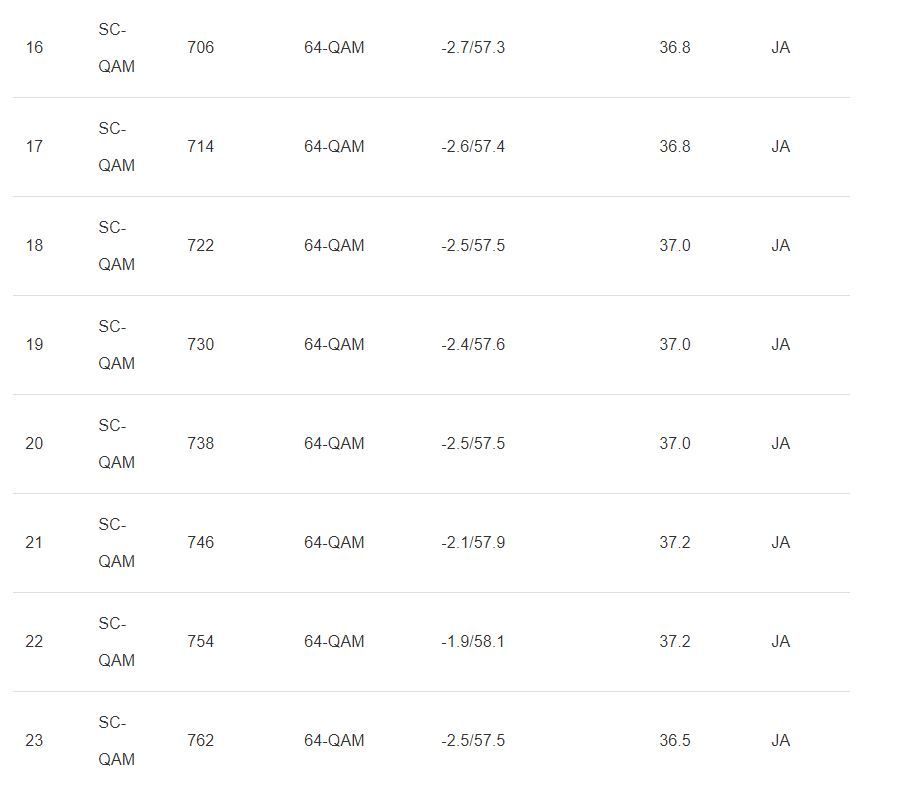Screen dimensions: 924x786
Task: Click the 37.2 value in row 21
Action: (675, 542)
